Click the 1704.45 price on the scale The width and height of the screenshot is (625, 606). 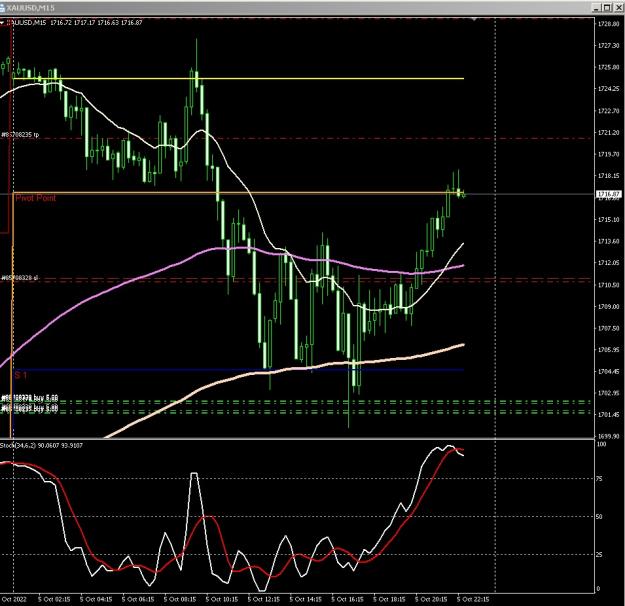(x=609, y=372)
